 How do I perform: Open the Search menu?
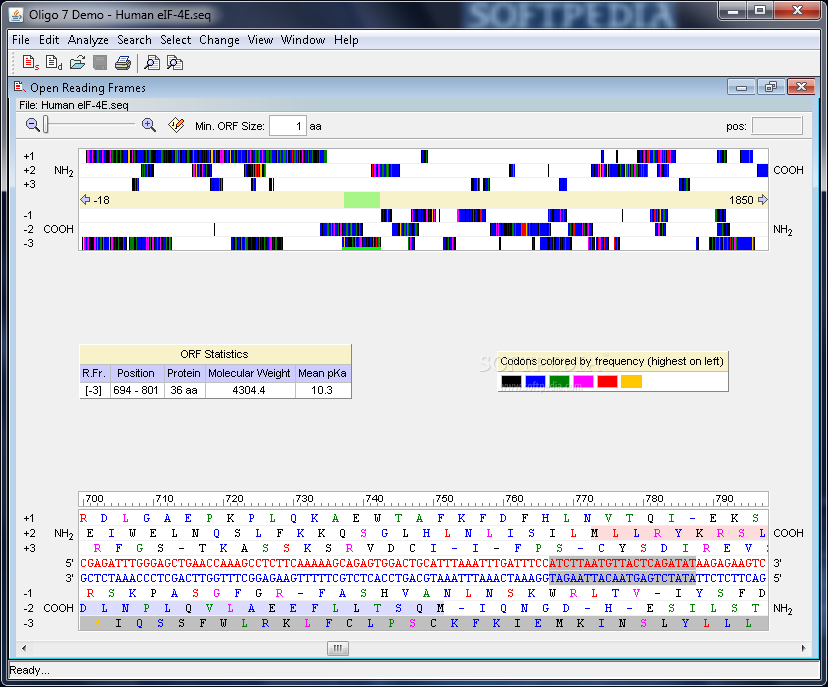click(x=134, y=40)
